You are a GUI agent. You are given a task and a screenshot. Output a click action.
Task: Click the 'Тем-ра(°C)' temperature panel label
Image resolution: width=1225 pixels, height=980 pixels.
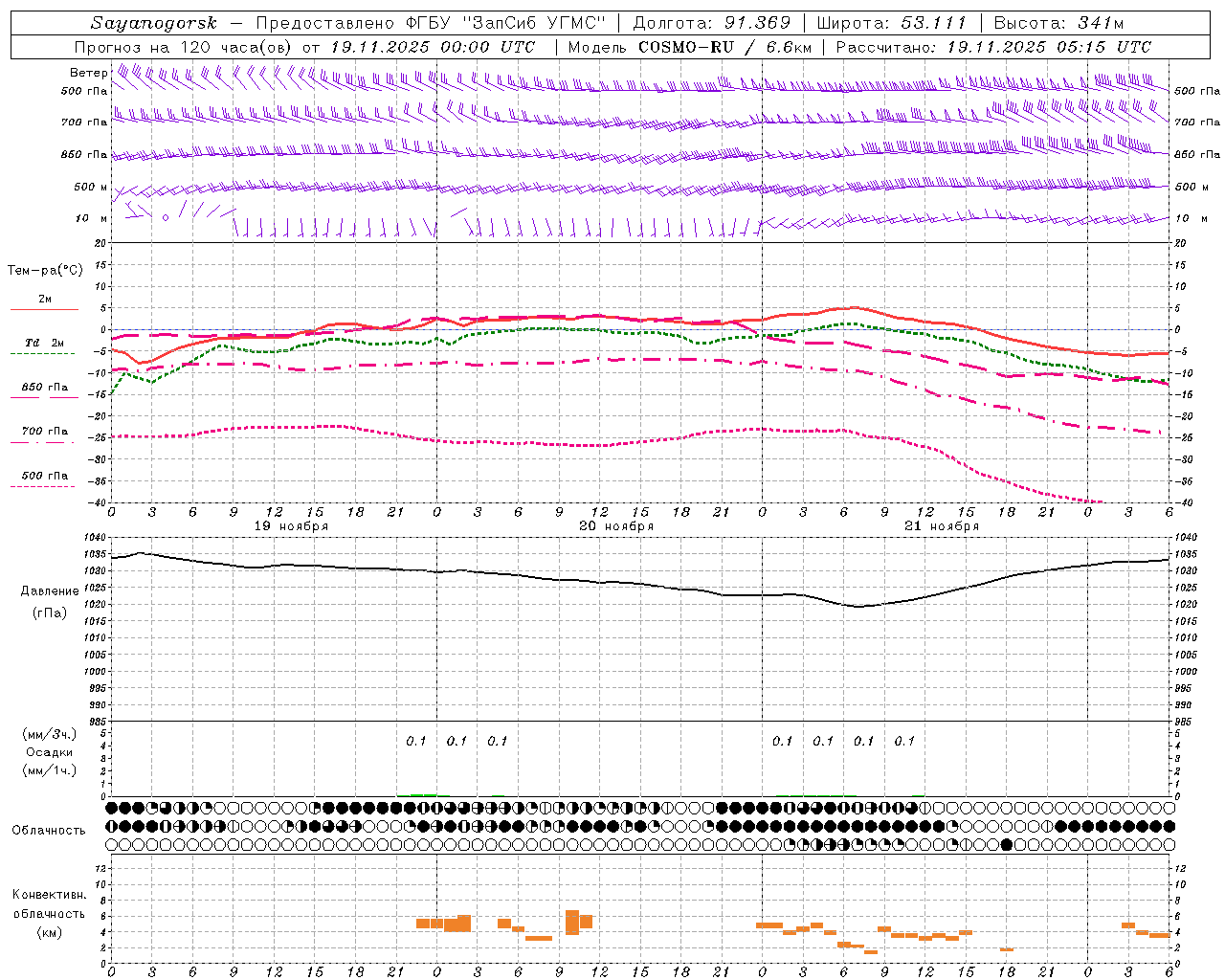click(45, 271)
